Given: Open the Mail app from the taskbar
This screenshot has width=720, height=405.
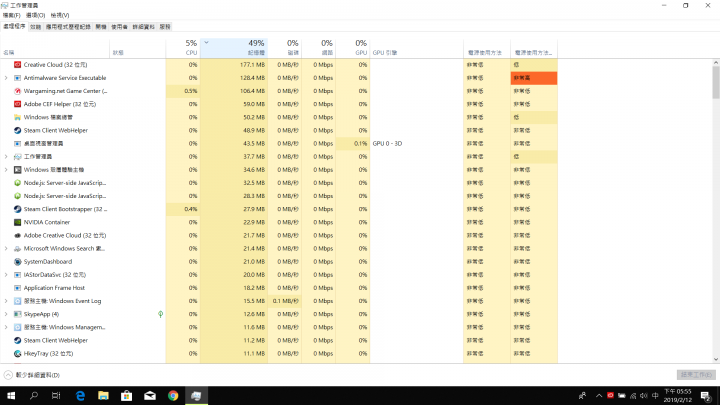Looking at the screenshot, I should click(150, 395).
